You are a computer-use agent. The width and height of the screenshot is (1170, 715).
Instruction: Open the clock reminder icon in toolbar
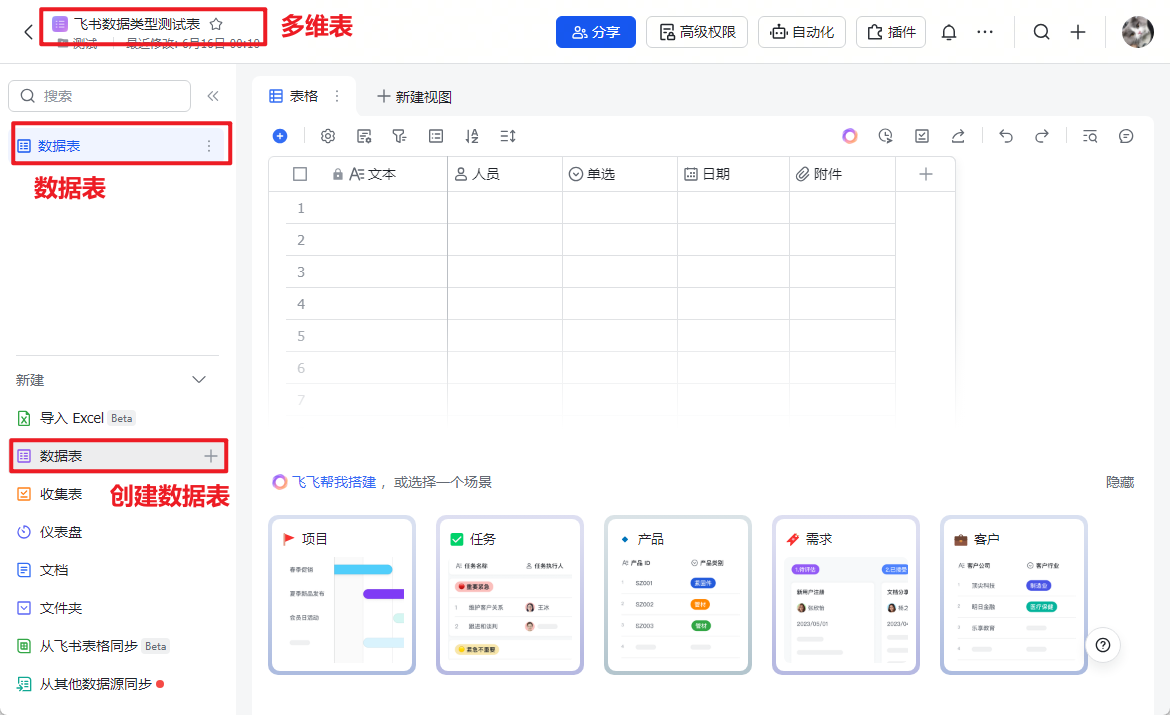point(886,136)
